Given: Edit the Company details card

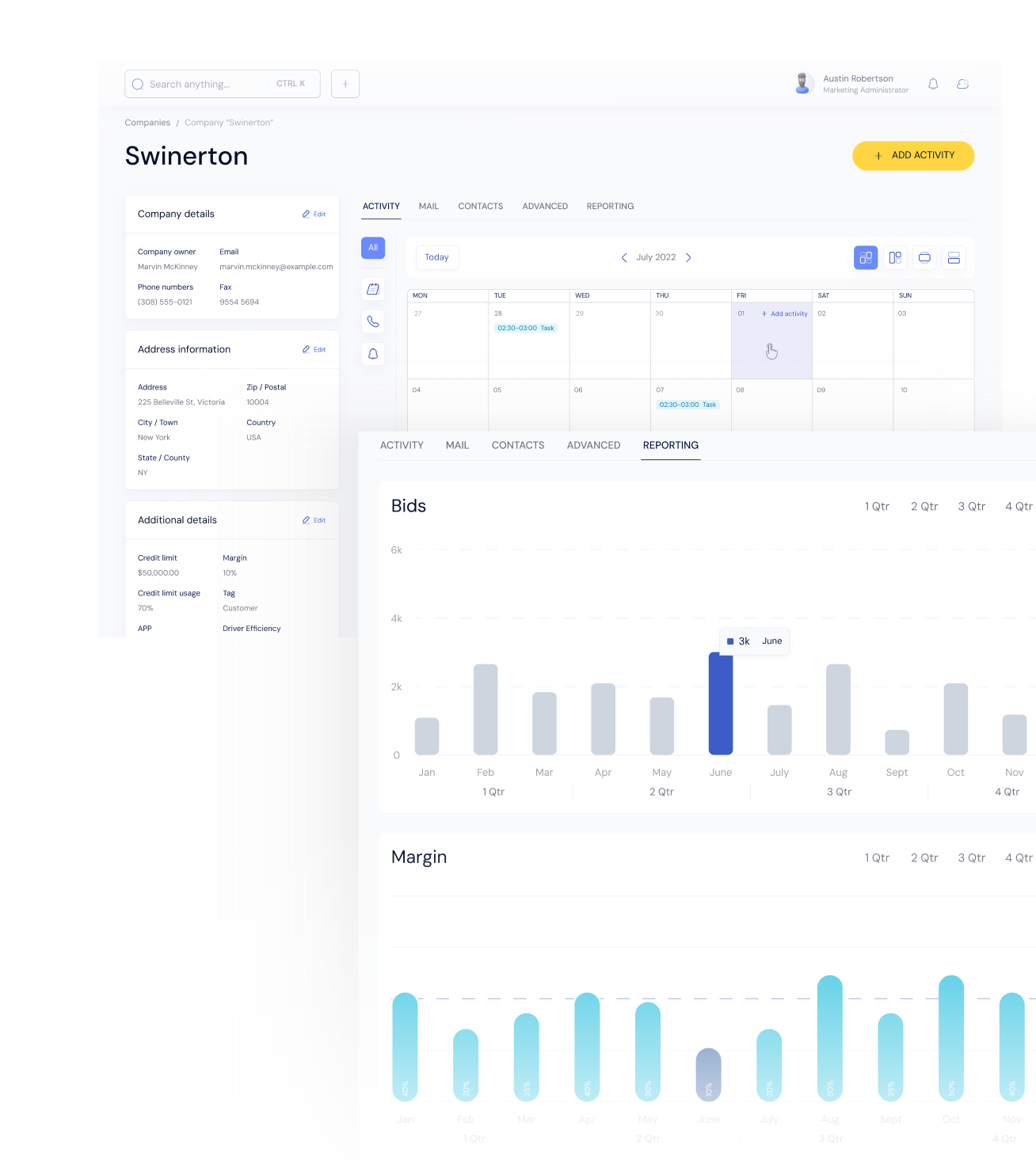Looking at the screenshot, I should pyautogui.click(x=314, y=215).
